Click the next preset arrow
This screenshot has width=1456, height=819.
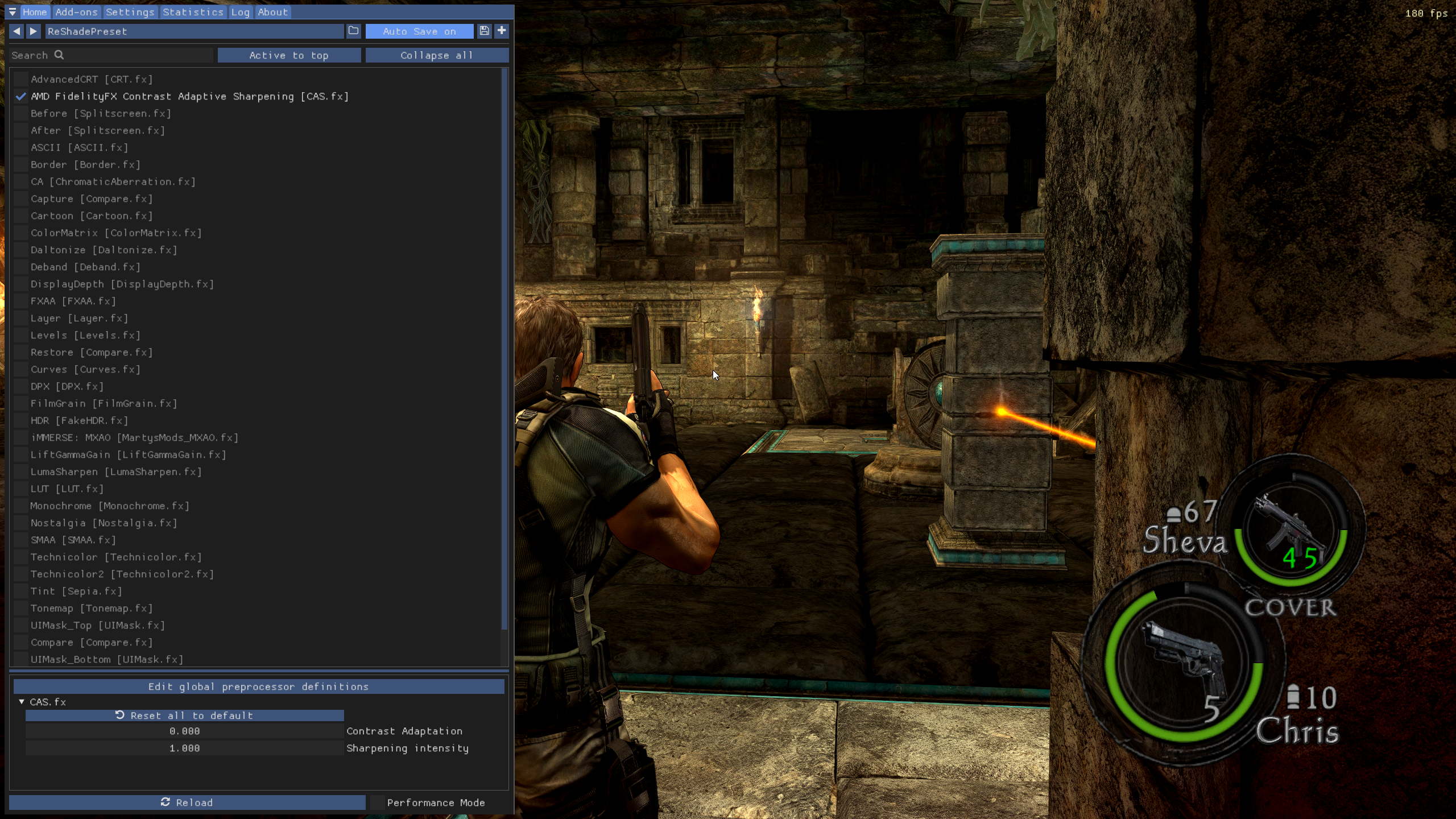tap(34, 31)
